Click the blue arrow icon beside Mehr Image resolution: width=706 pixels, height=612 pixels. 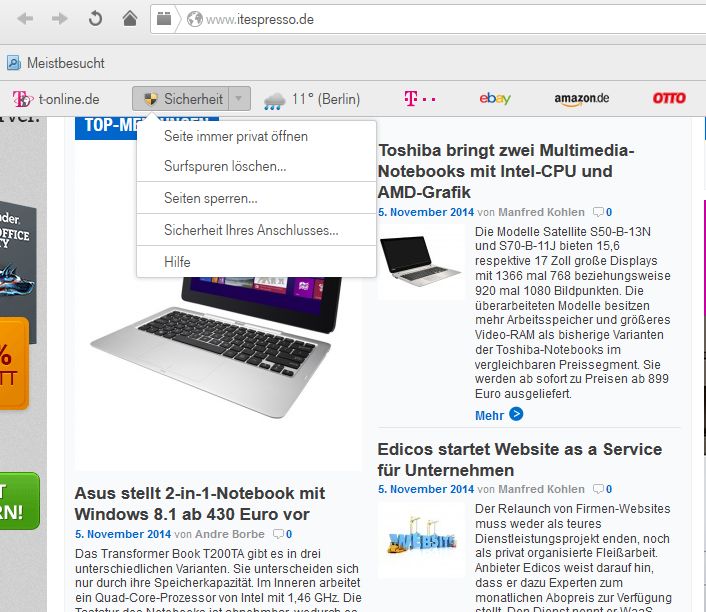tap(516, 414)
